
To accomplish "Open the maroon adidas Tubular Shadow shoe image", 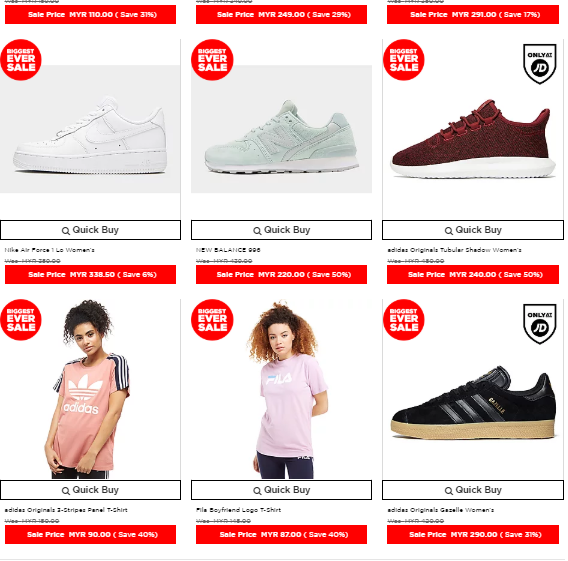I will click(473, 139).
